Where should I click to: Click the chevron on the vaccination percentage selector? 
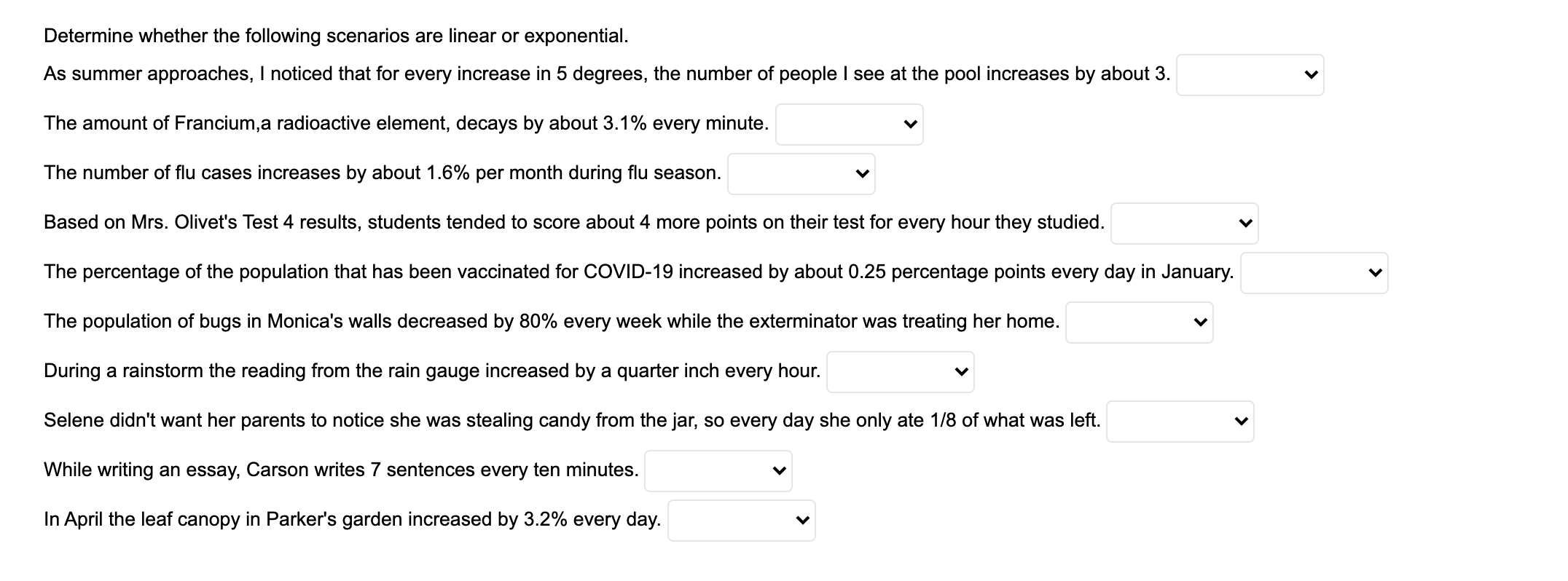pyautogui.click(x=1373, y=273)
